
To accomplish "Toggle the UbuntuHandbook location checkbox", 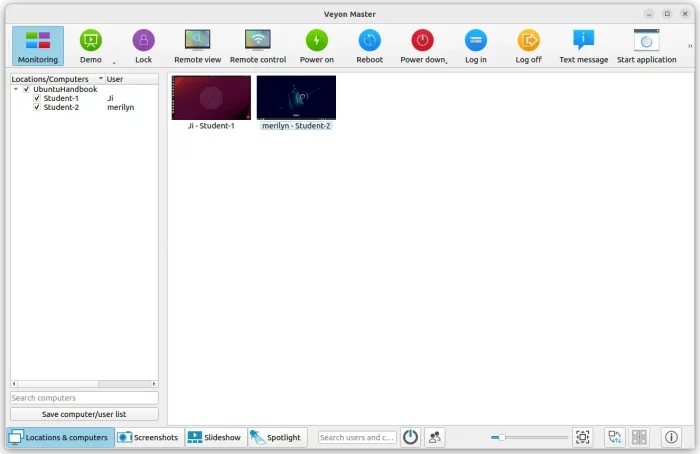I will click(26, 89).
